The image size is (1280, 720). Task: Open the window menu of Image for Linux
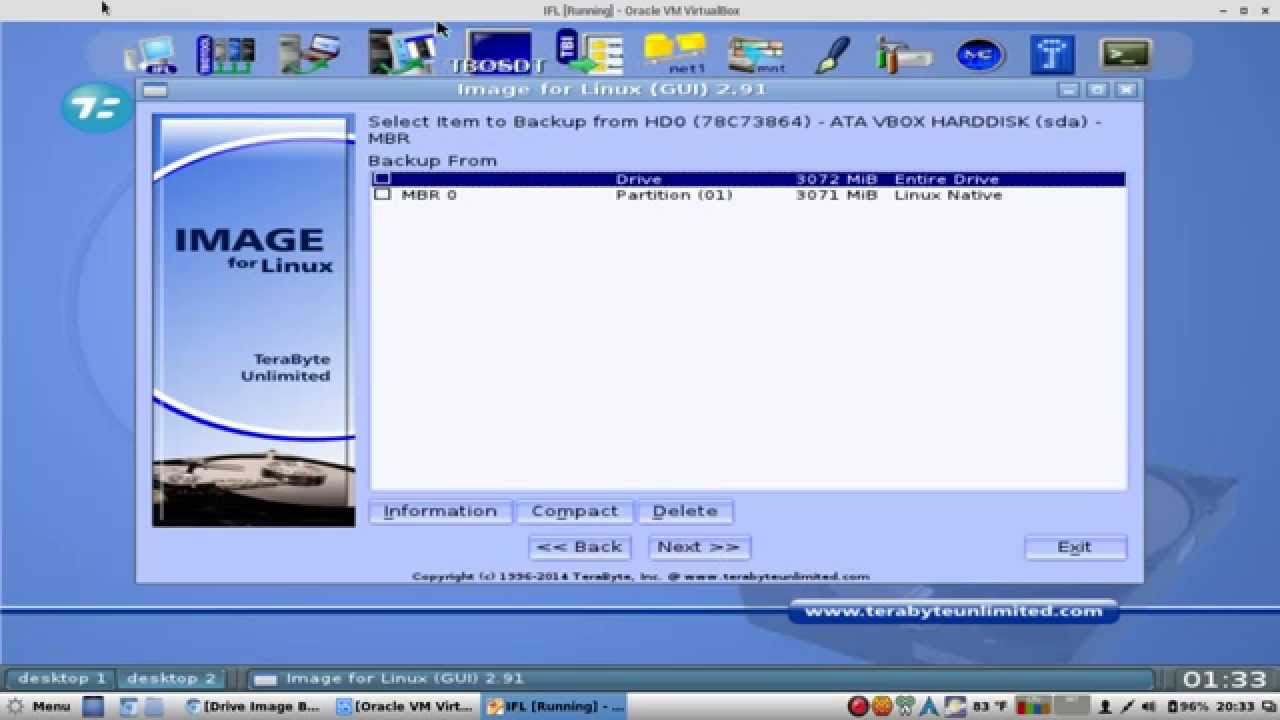click(x=154, y=90)
